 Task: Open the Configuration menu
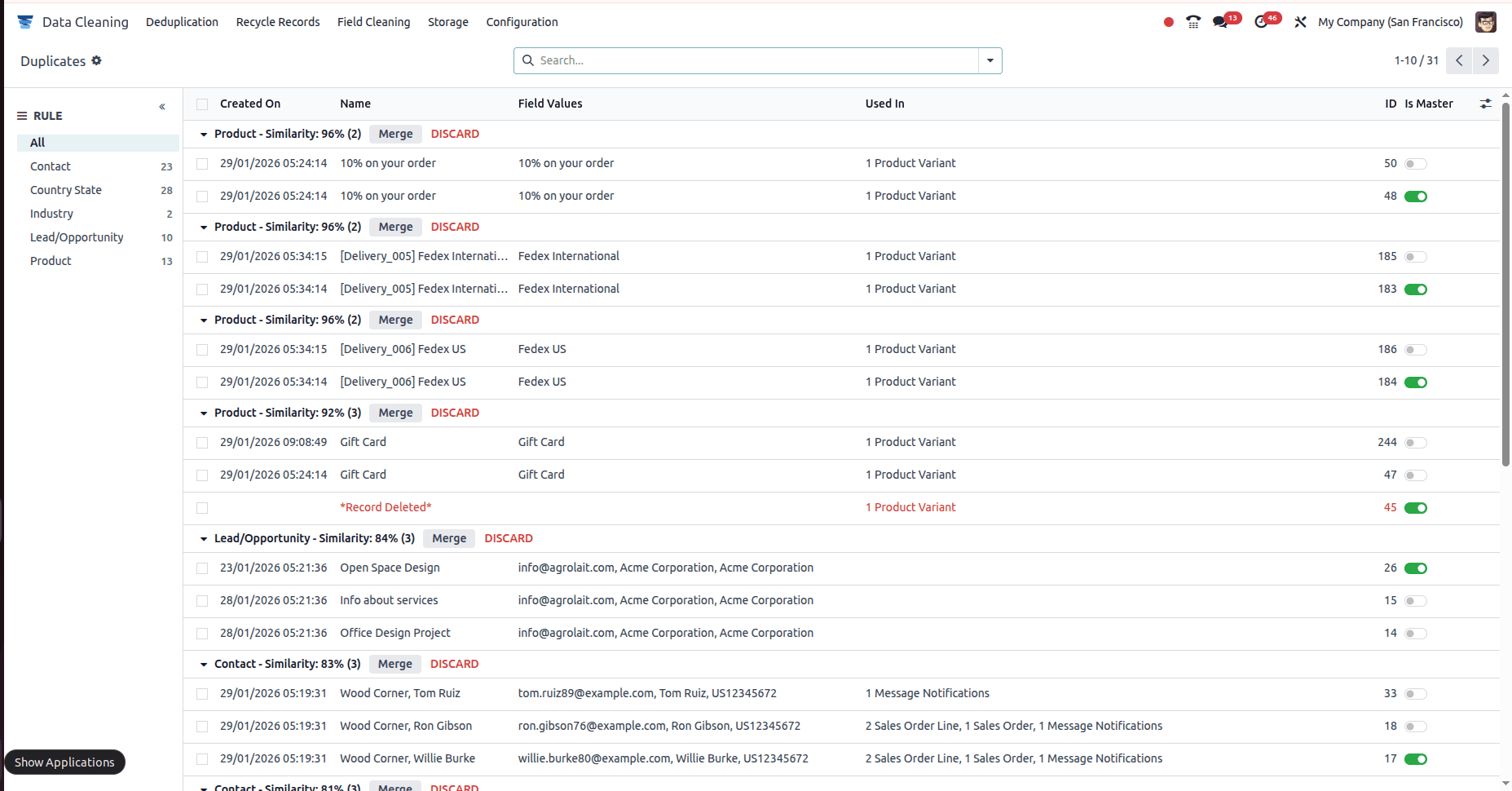[x=522, y=22]
